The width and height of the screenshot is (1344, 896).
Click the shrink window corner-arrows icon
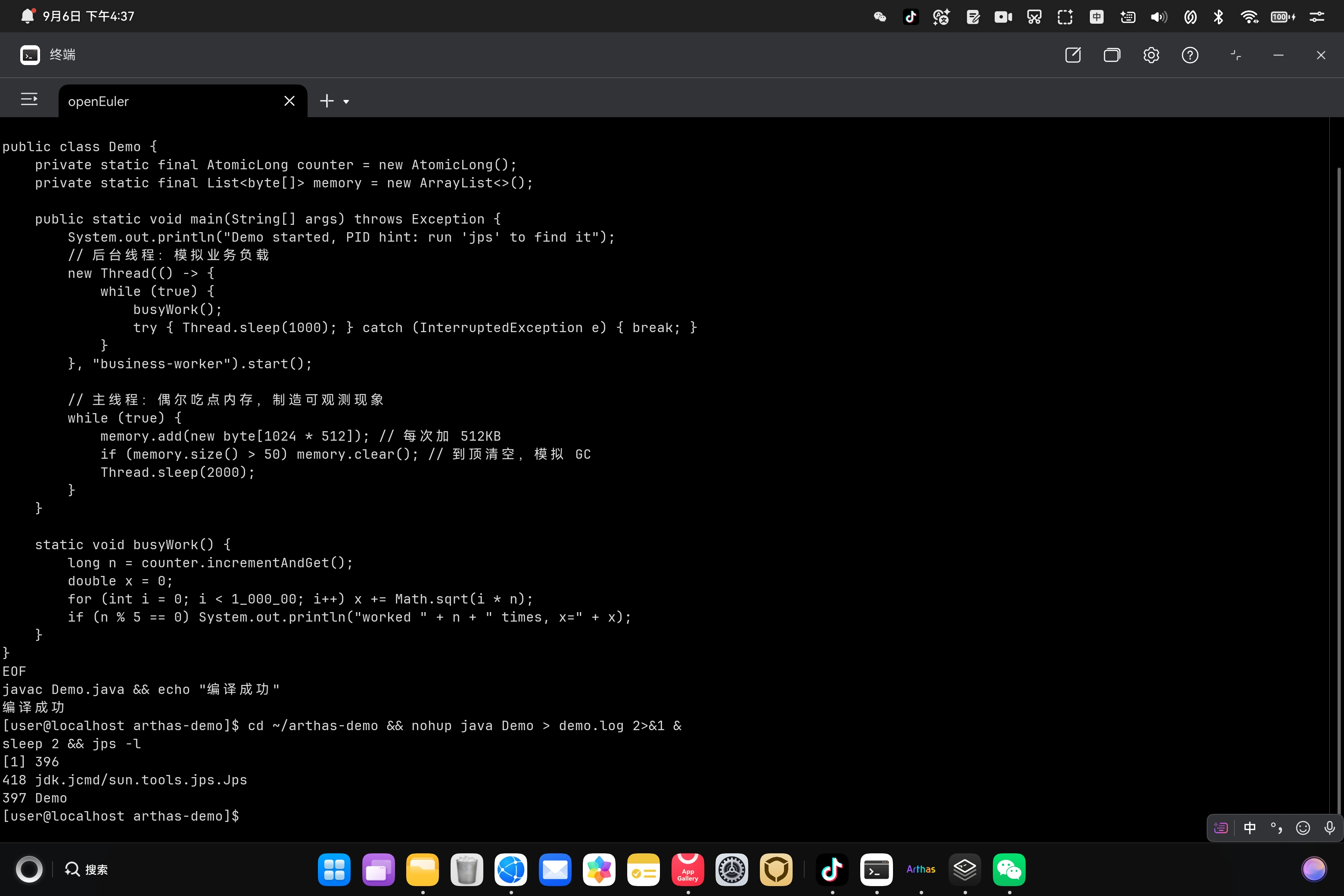coord(1235,55)
